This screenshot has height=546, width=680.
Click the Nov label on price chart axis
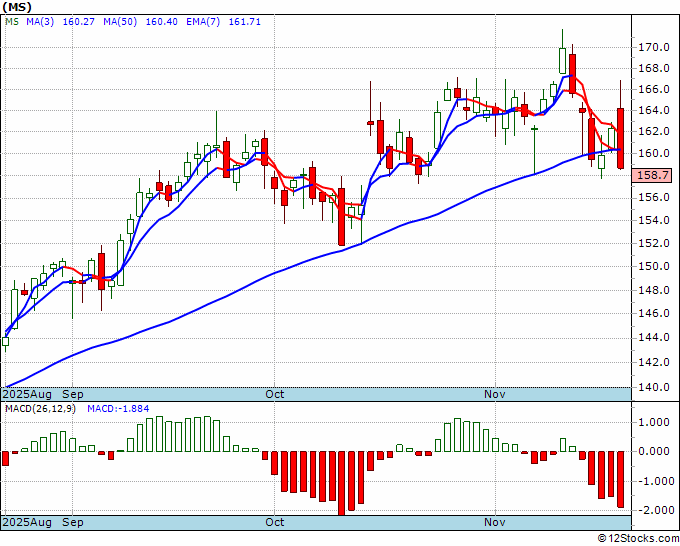coord(495,394)
